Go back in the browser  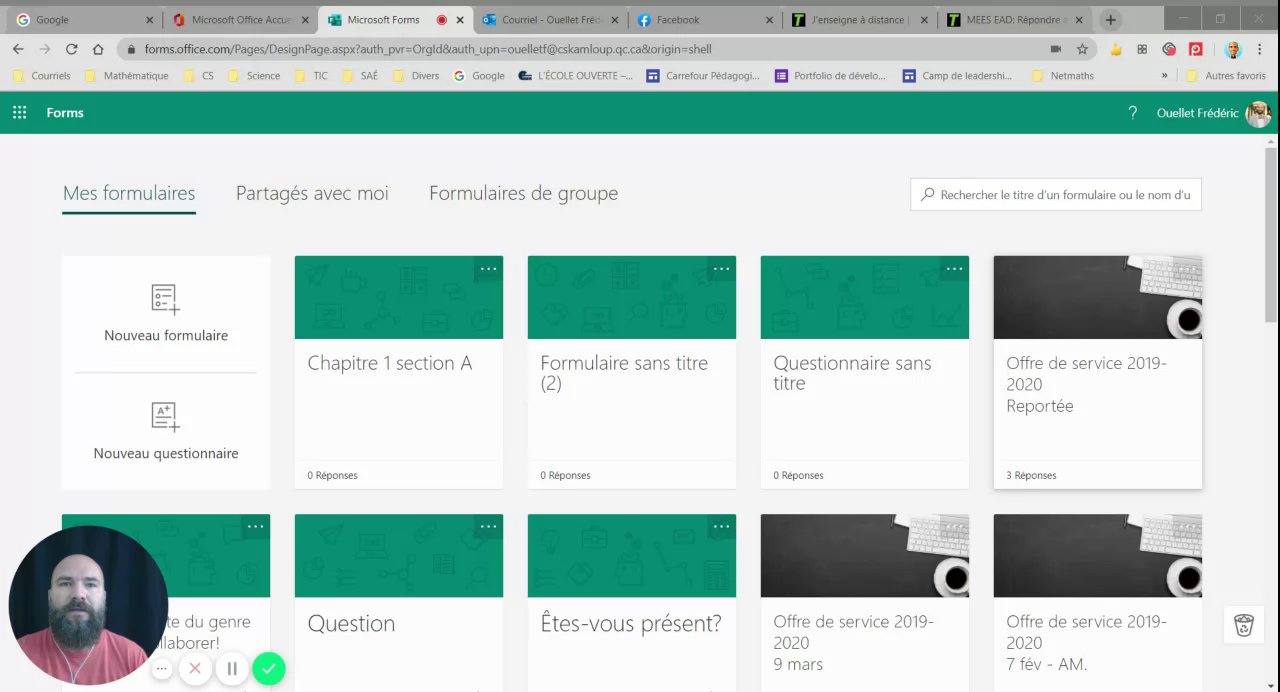coord(18,49)
